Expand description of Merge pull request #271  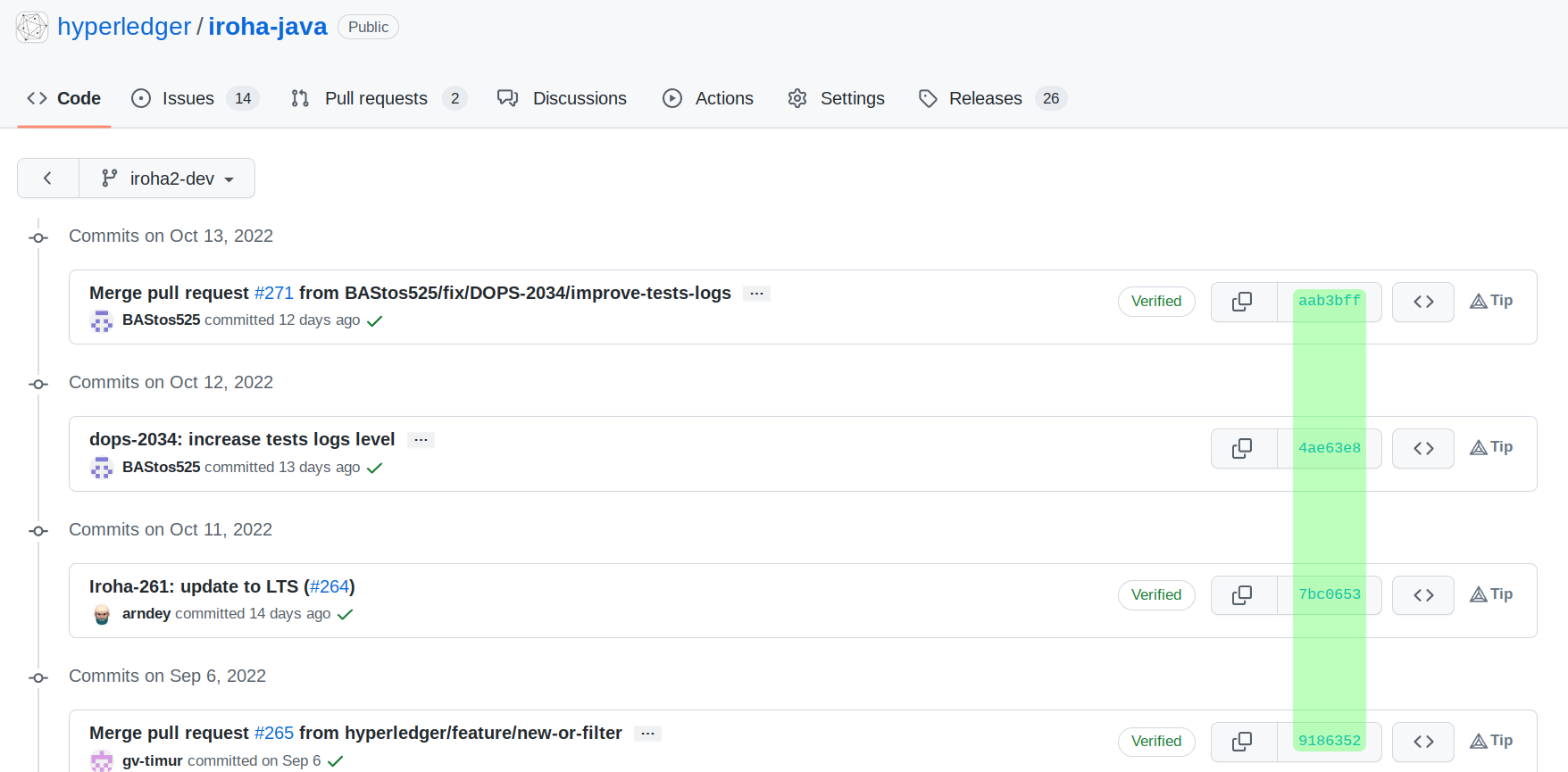click(x=756, y=294)
